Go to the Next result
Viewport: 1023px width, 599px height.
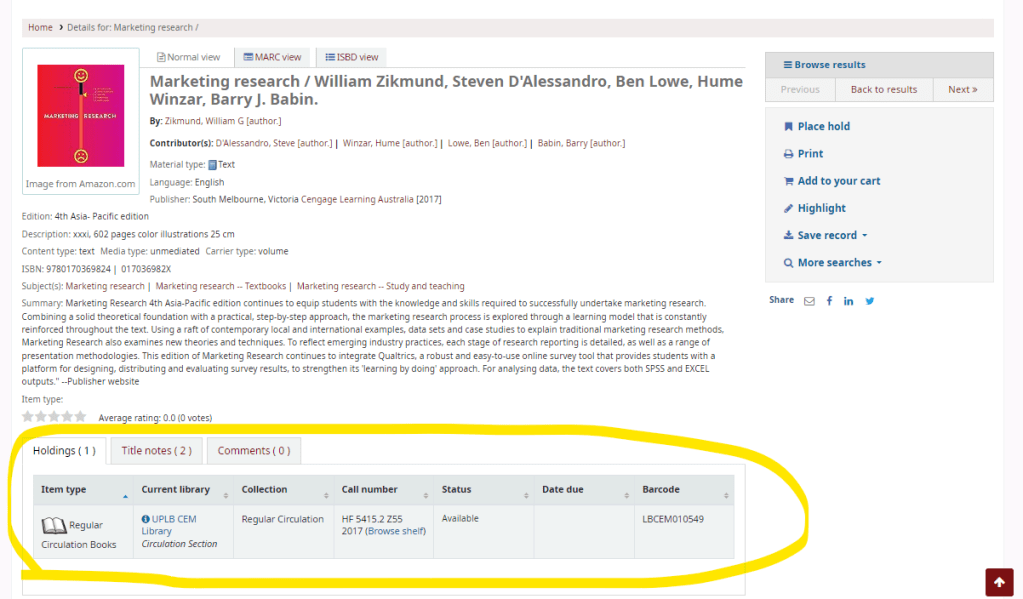962,90
